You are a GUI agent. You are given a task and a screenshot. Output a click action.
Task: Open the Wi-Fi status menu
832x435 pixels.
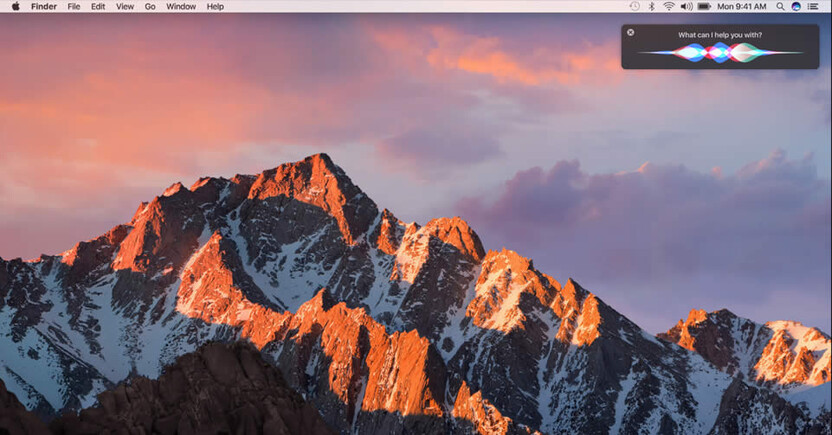[x=669, y=6]
